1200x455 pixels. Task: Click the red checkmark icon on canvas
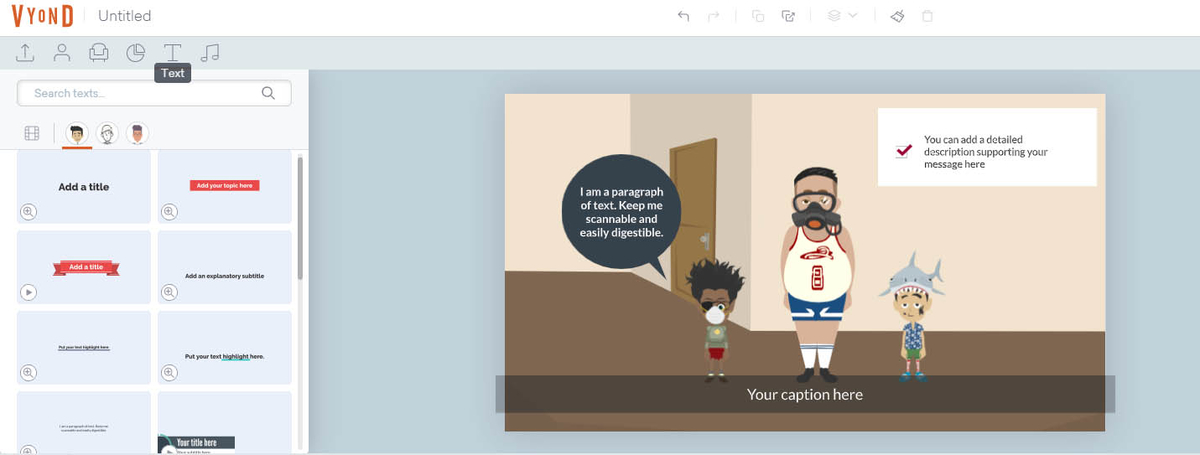coord(904,151)
